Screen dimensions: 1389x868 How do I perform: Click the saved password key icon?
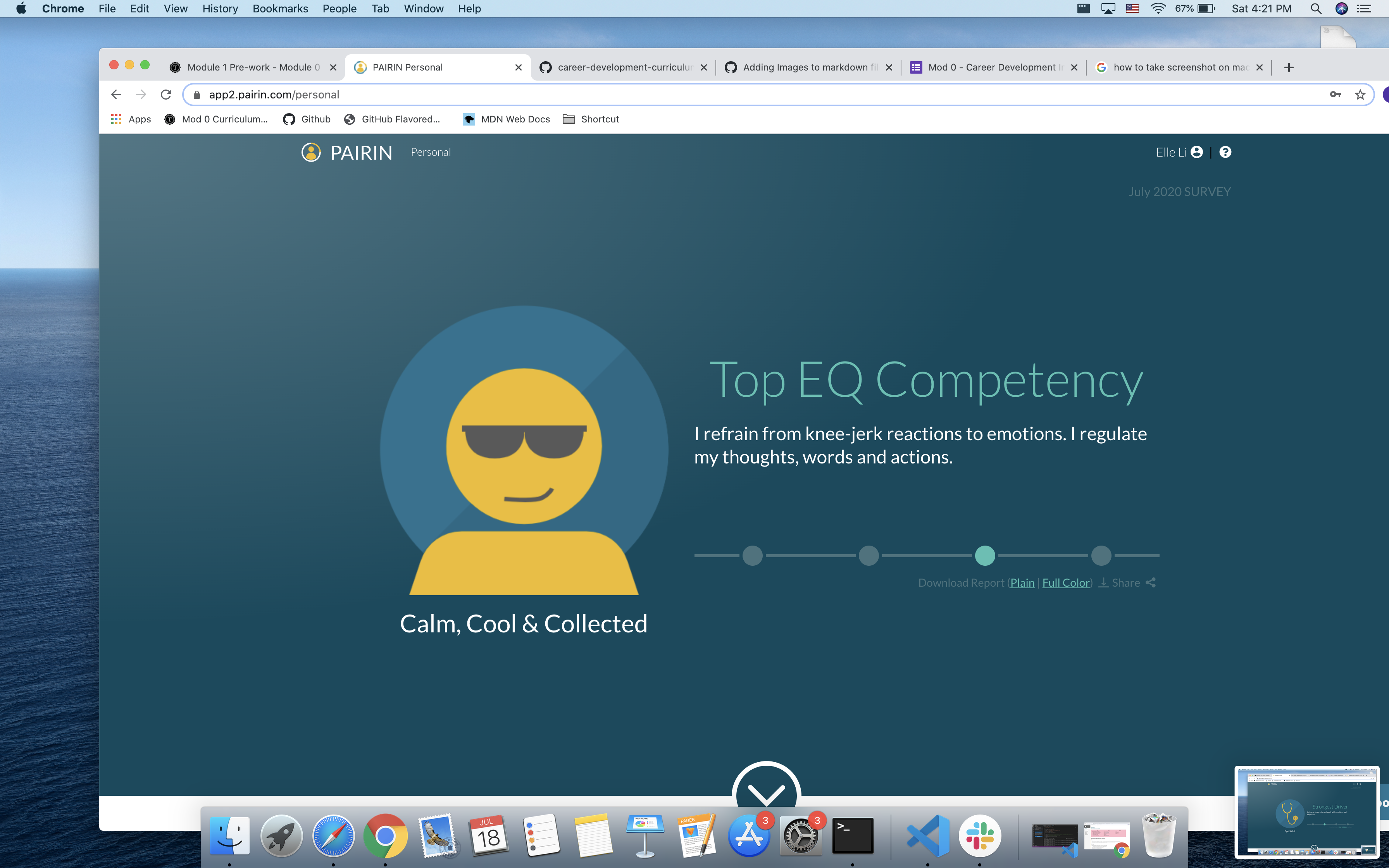tap(1335, 95)
